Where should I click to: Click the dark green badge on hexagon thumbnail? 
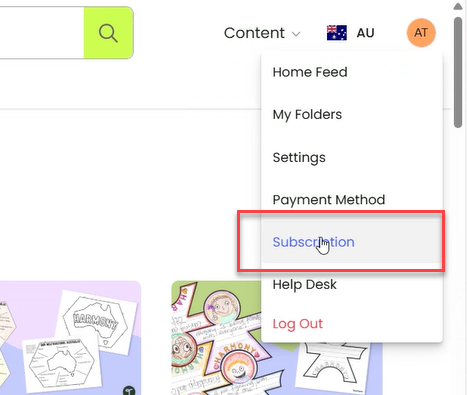pos(129,391)
